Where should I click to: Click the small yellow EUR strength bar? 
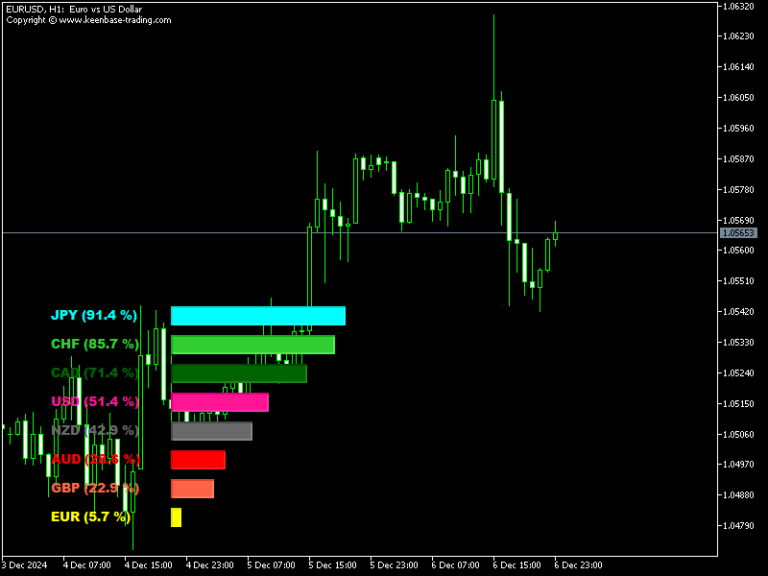pyautogui.click(x=176, y=518)
